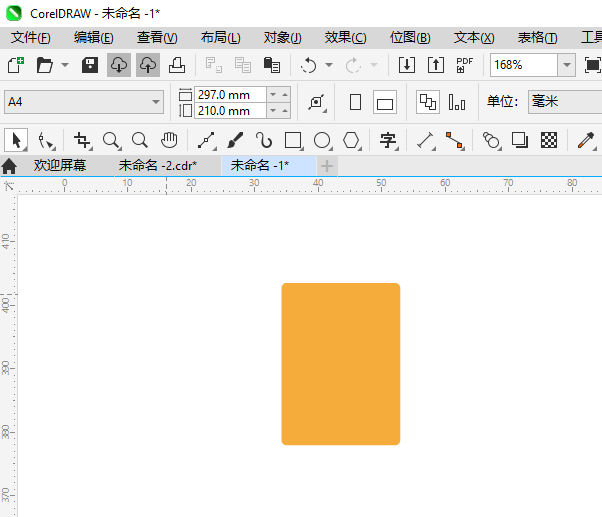Open the 效果(C) menu
The image size is (602, 517).
[346, 38]
